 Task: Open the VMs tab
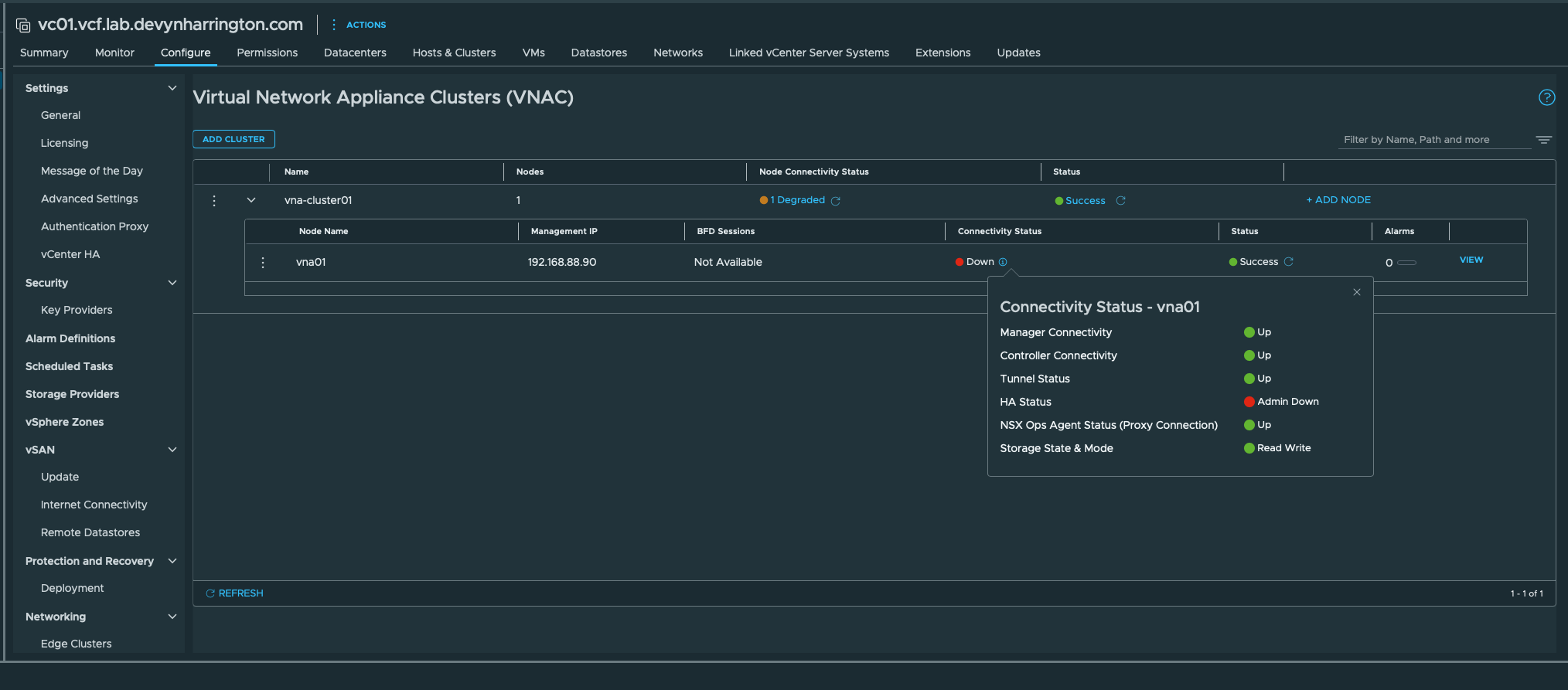click(x=533, y=53)
